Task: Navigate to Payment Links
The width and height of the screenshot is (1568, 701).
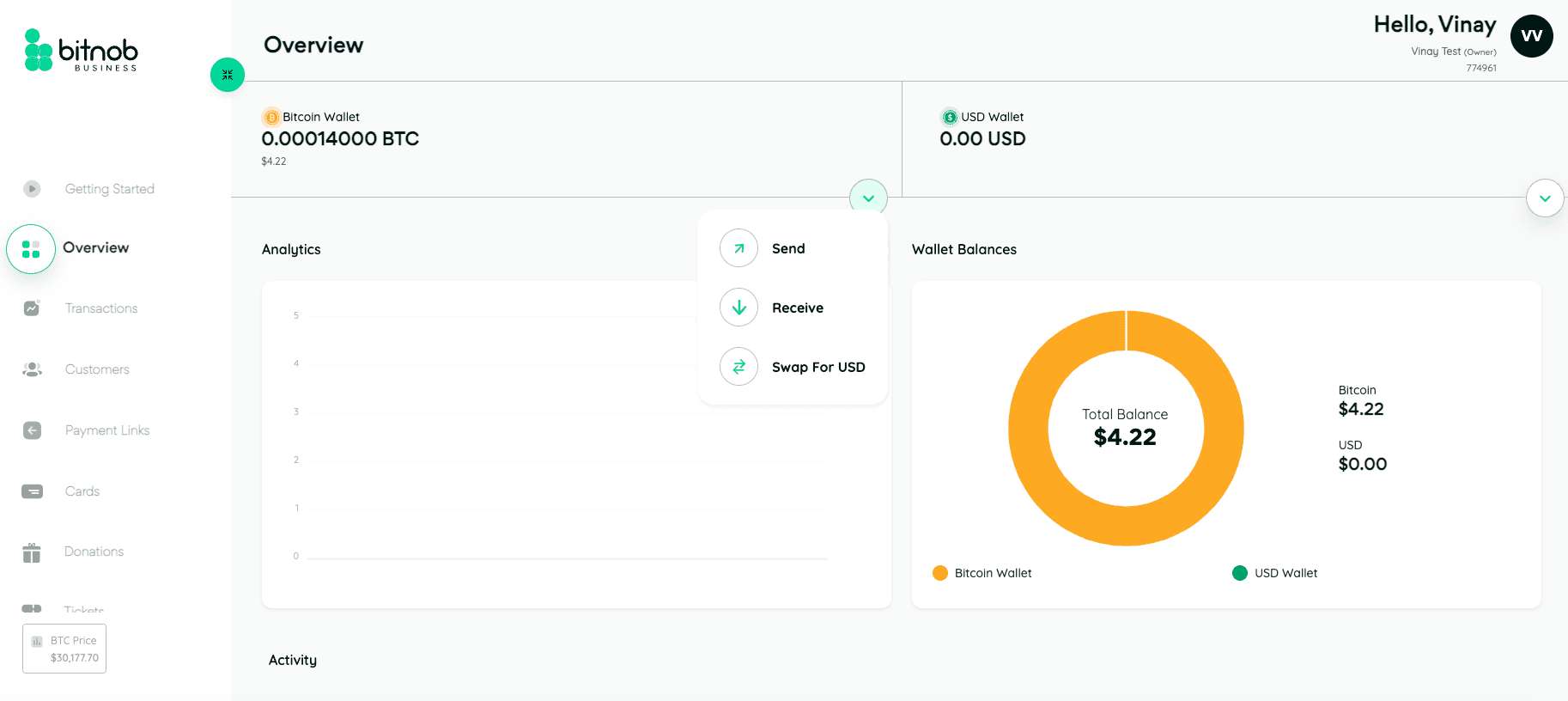Action: 107,430
